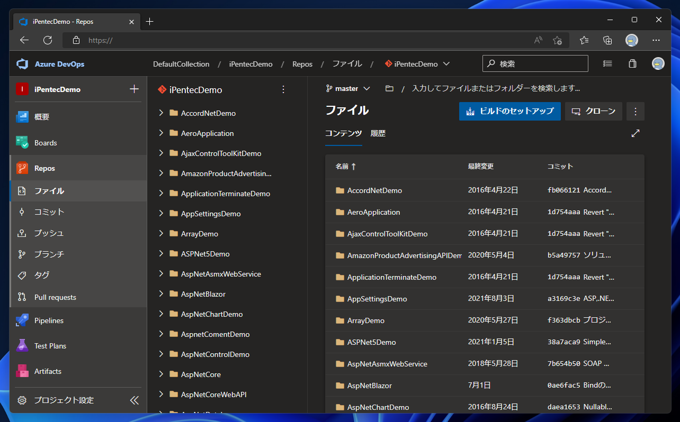Open browser favorites star list

(584, 40)
